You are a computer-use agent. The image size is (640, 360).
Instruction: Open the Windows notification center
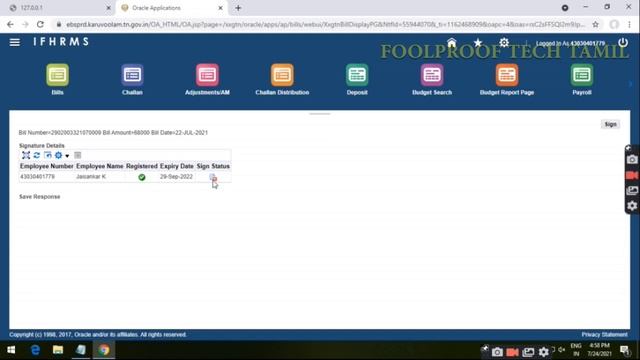tap(624, 350)
